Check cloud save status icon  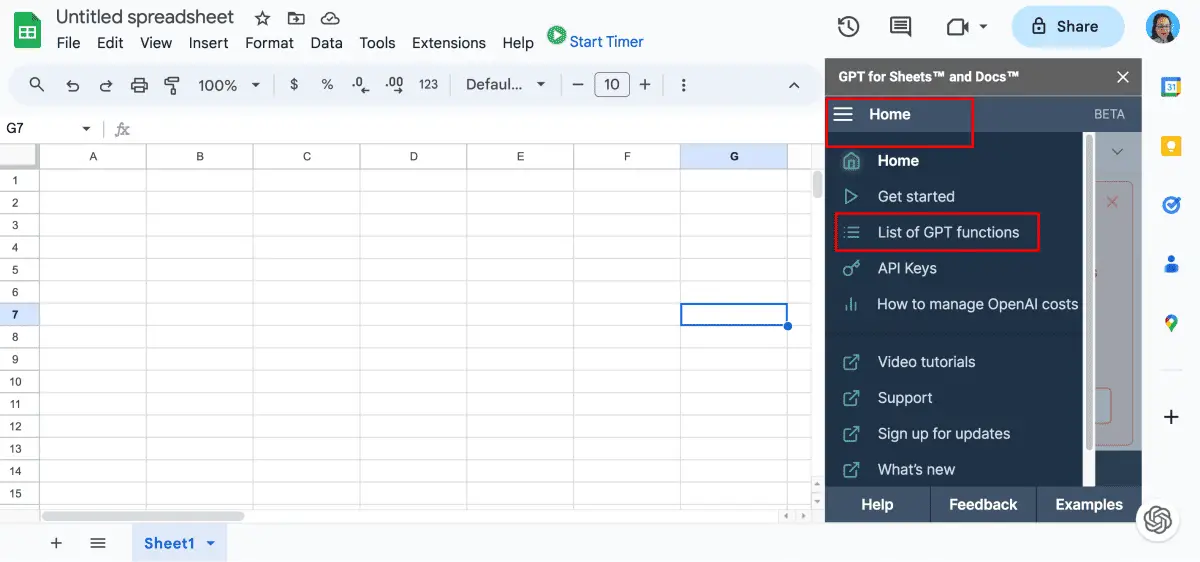pos(329,18)
